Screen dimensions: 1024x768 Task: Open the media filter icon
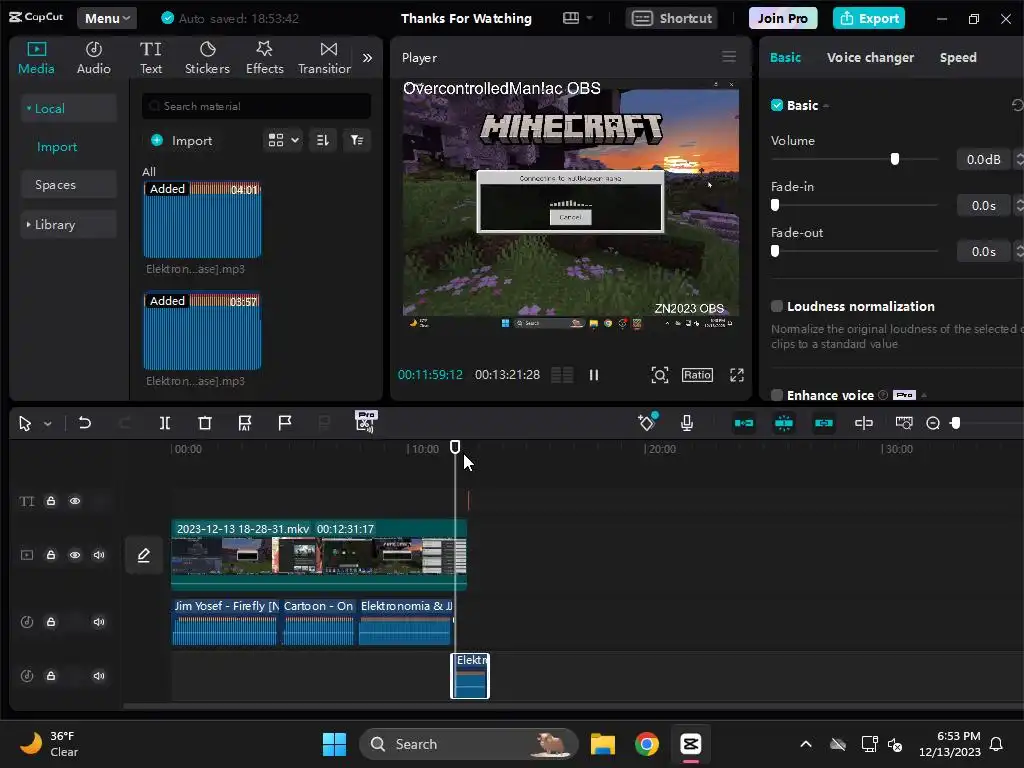pyautogui.click(x=357, y=140)
